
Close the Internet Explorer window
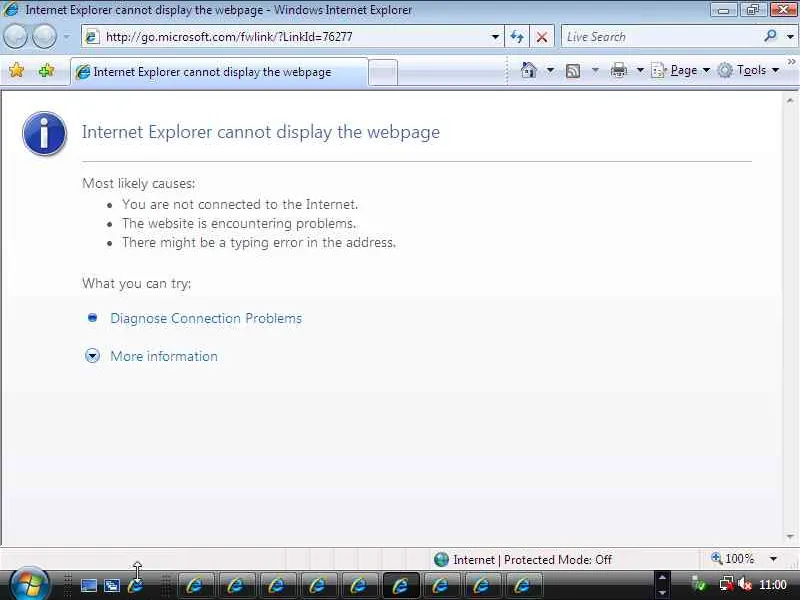tap(783, 10)
